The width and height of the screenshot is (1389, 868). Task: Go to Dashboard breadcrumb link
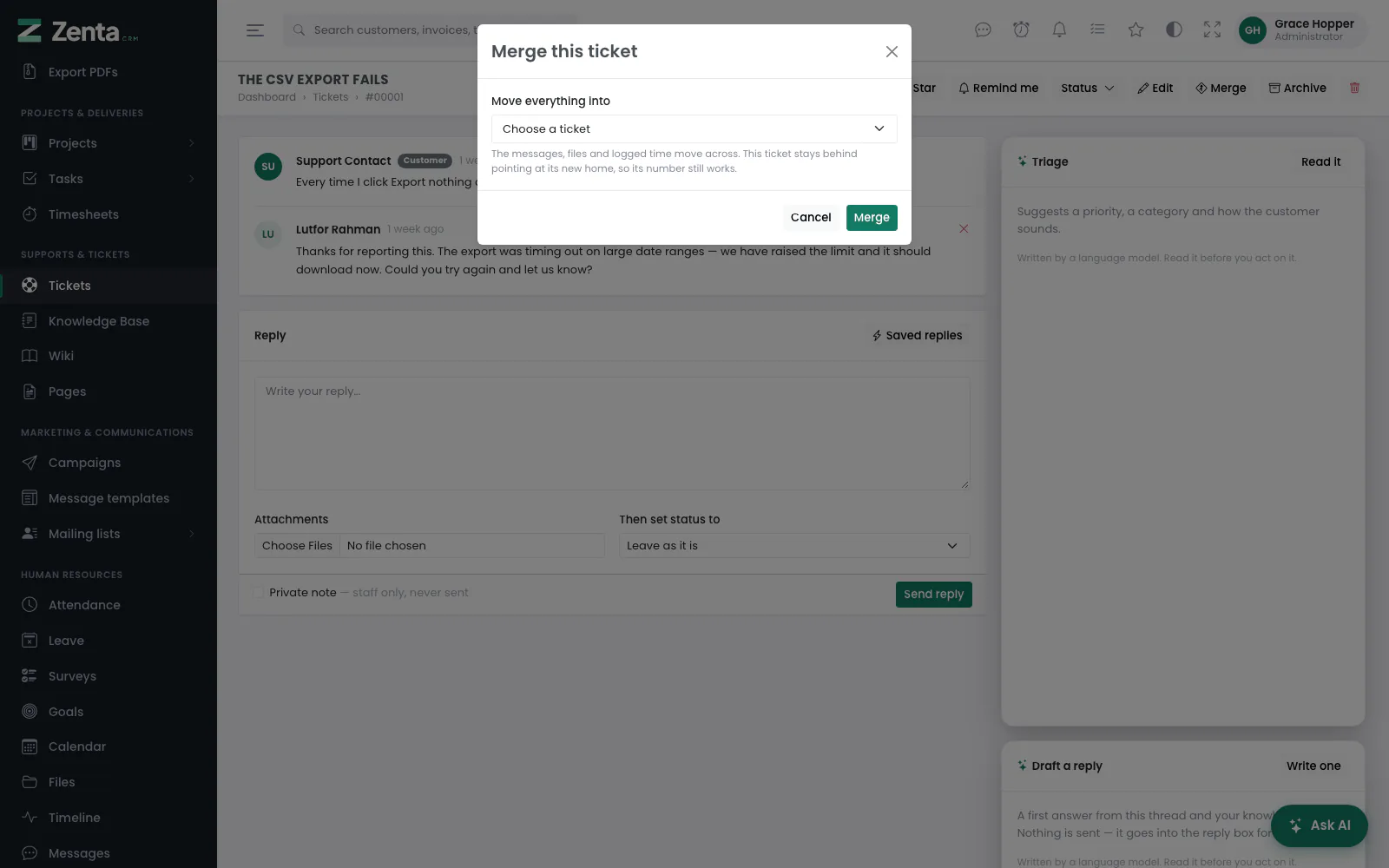tap(267, 97)
